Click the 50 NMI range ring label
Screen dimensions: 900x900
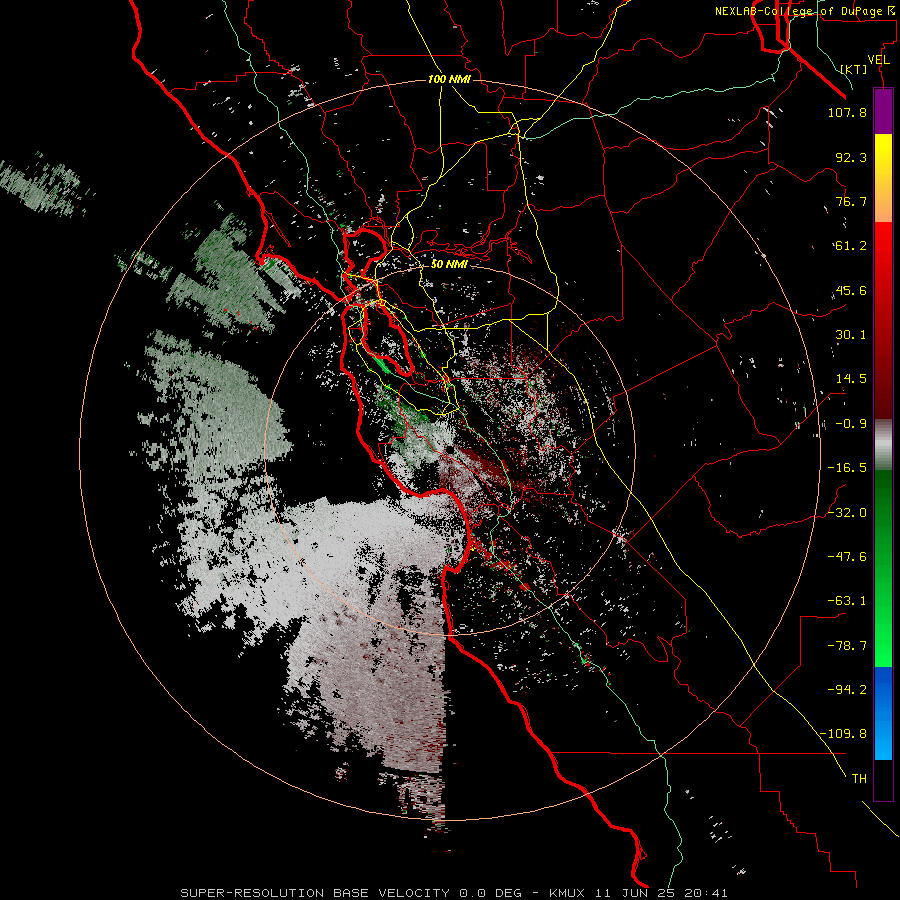(449, 264)
